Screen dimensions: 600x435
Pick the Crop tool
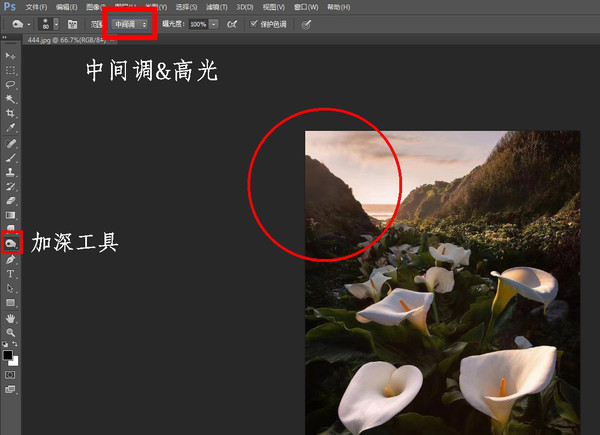coord(11,114)
